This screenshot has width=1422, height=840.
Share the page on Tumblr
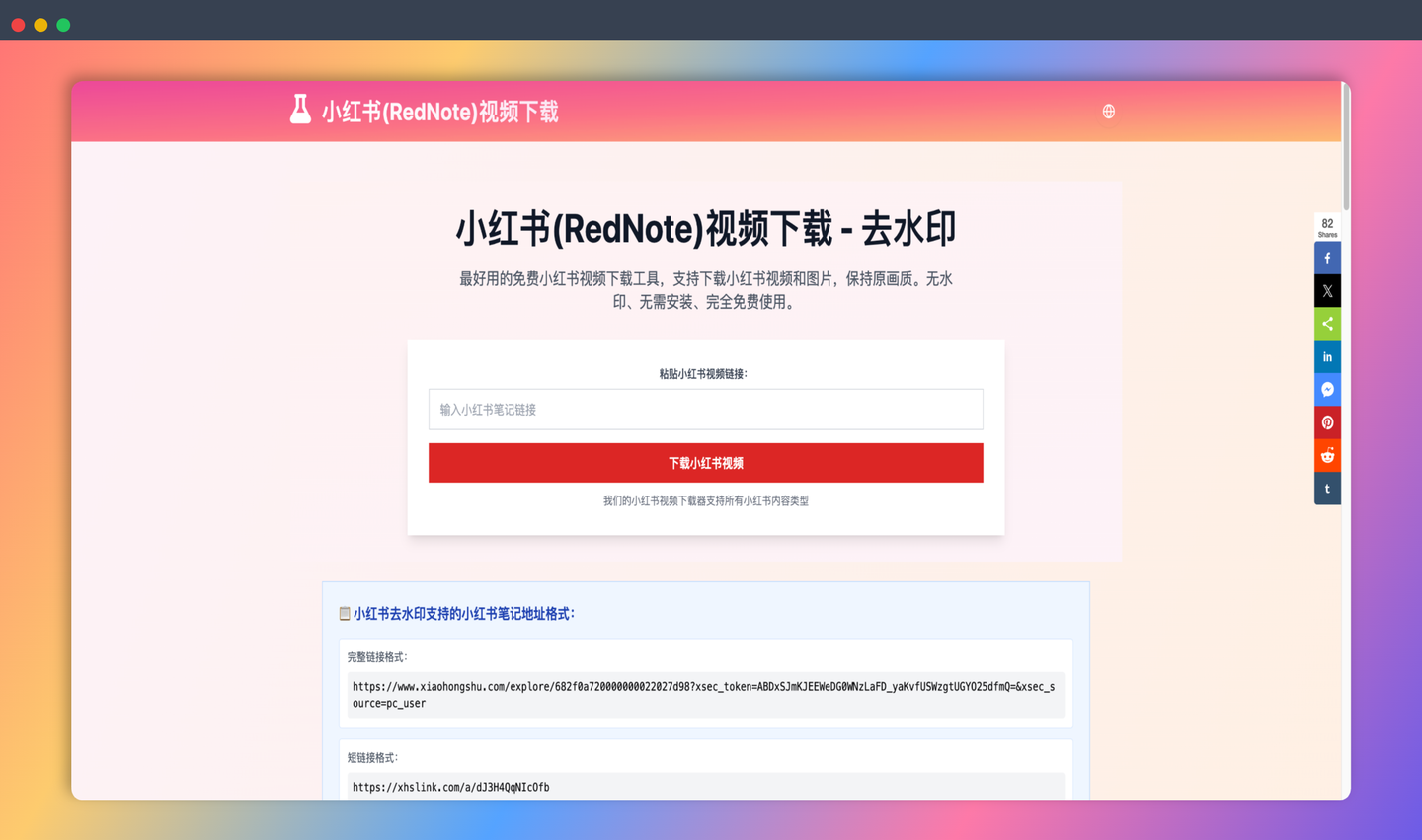point(1327,489)
